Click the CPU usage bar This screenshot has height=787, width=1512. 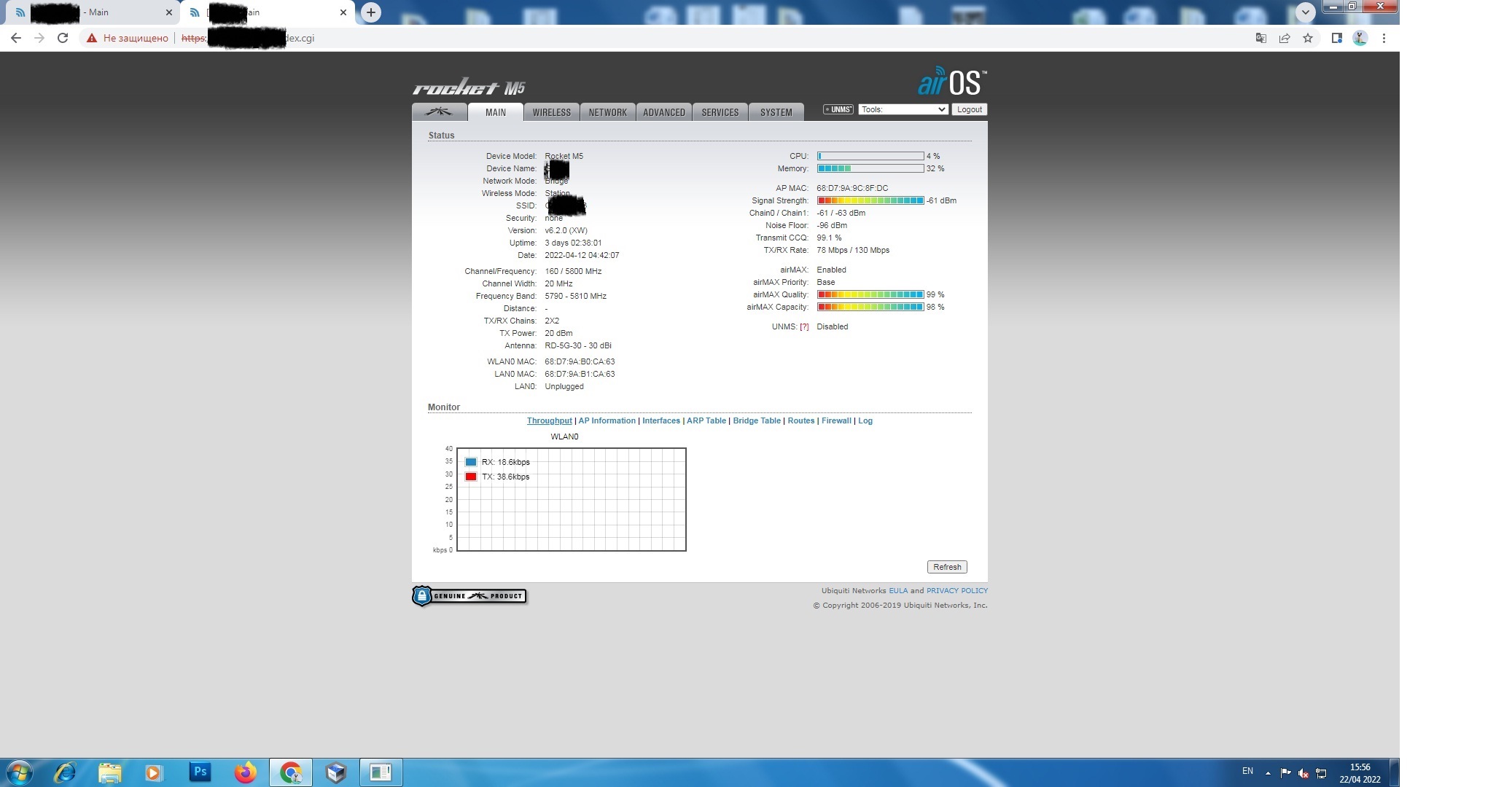coord(870,156)
